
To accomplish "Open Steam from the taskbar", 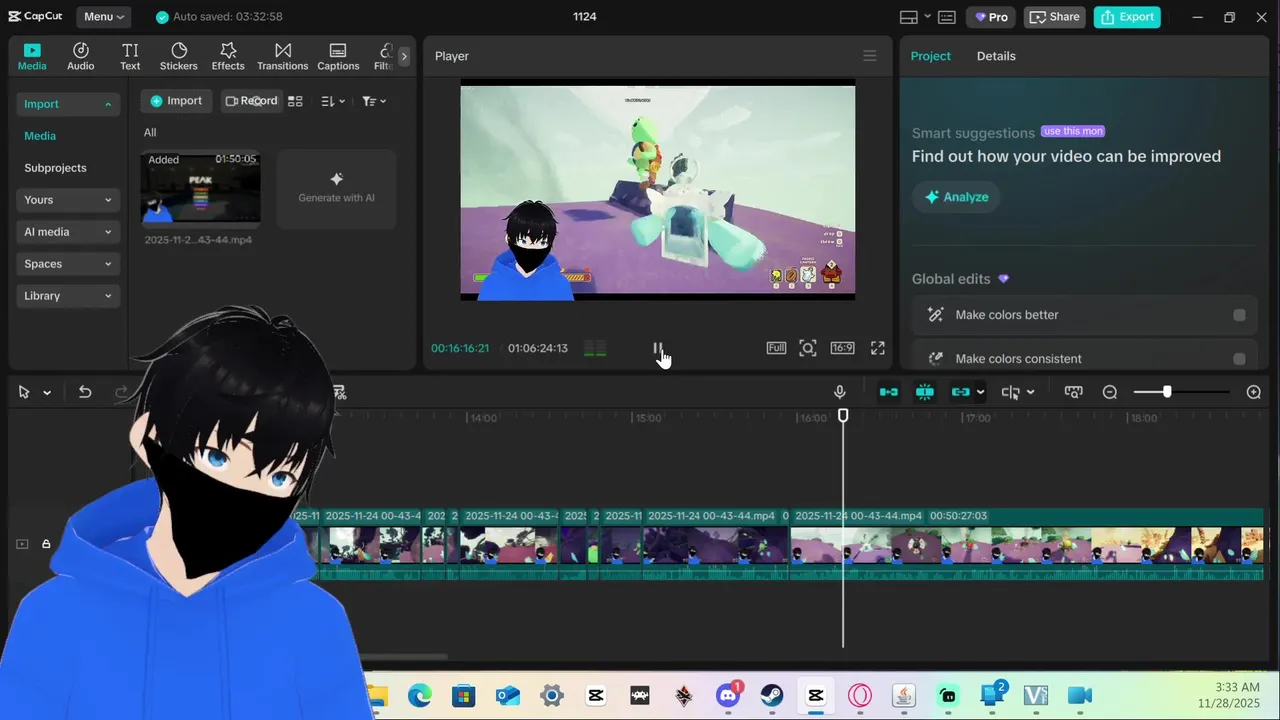I will pos(772,695).
